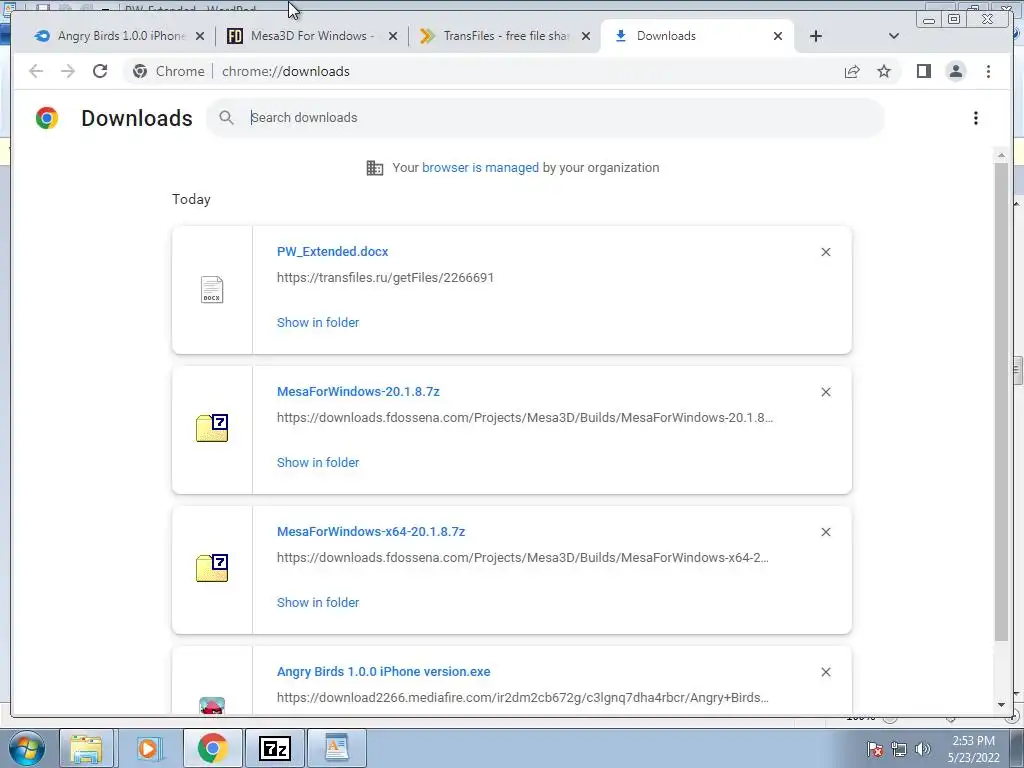Image resolution: width=1024 pixels, height=768 pixels.
Task: Go back to previous page
Action: 36,71
